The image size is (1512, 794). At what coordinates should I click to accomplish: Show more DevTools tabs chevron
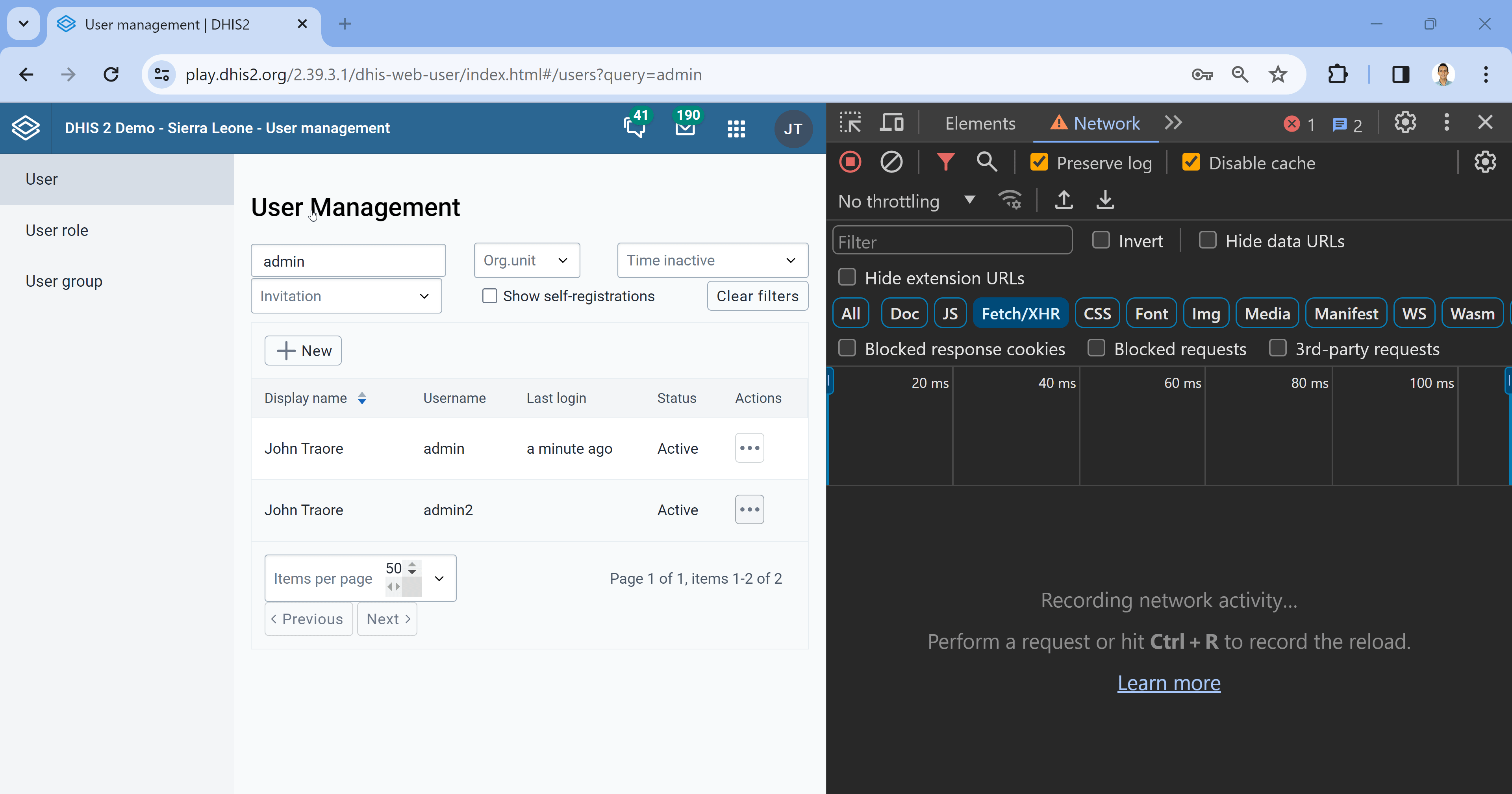1173,123
